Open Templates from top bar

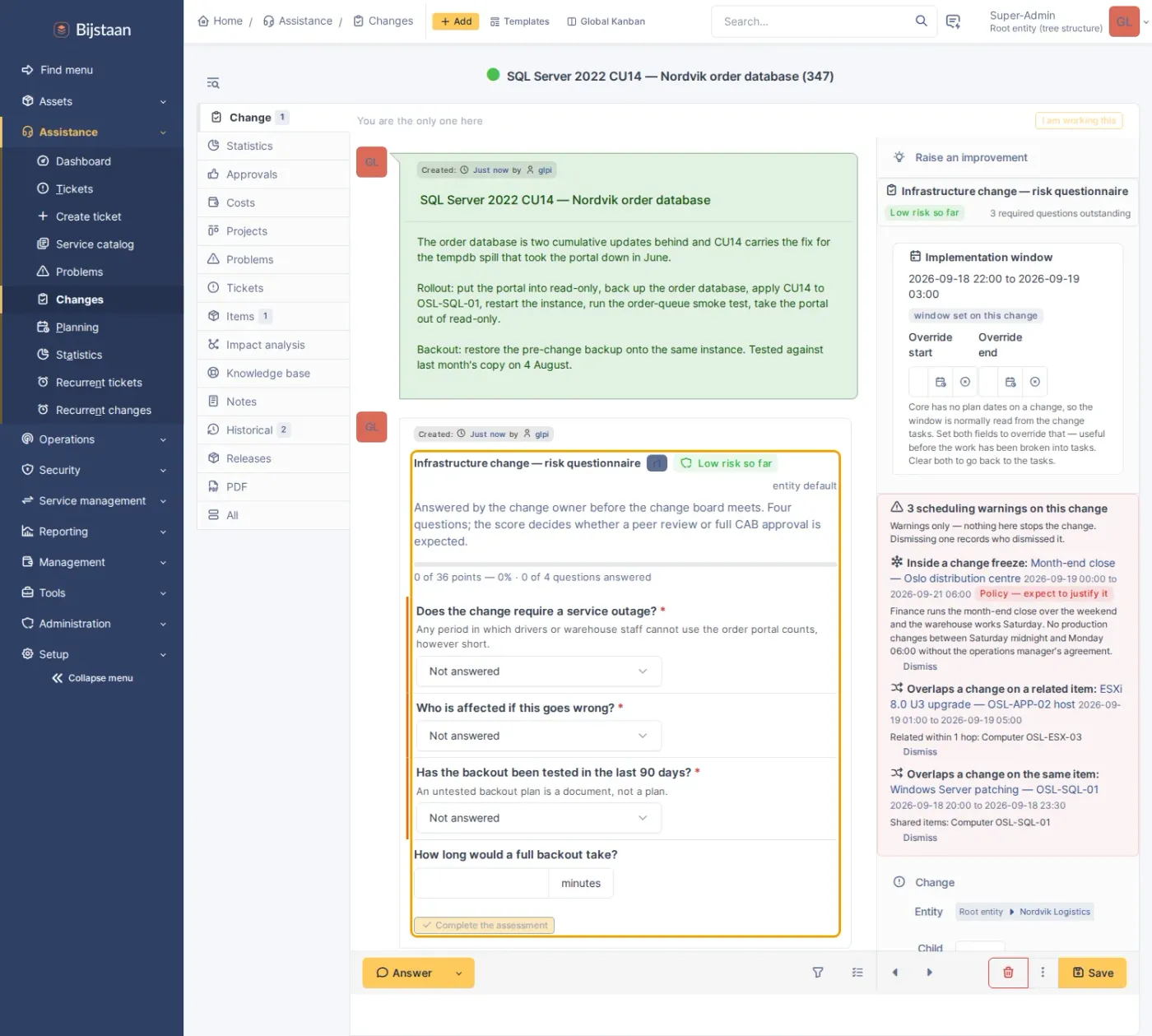519,21
